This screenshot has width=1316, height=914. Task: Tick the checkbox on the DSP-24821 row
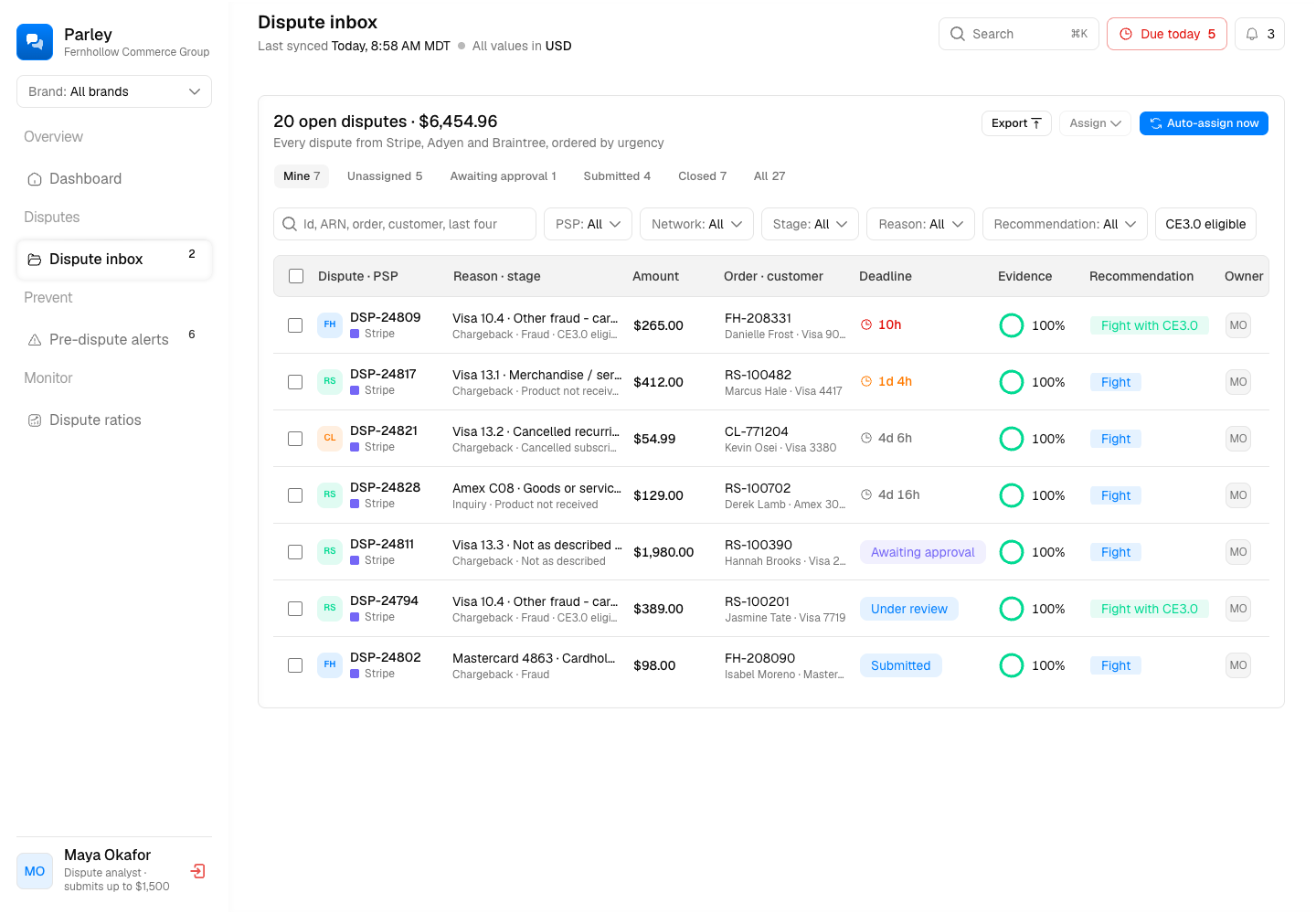point(295,439)
